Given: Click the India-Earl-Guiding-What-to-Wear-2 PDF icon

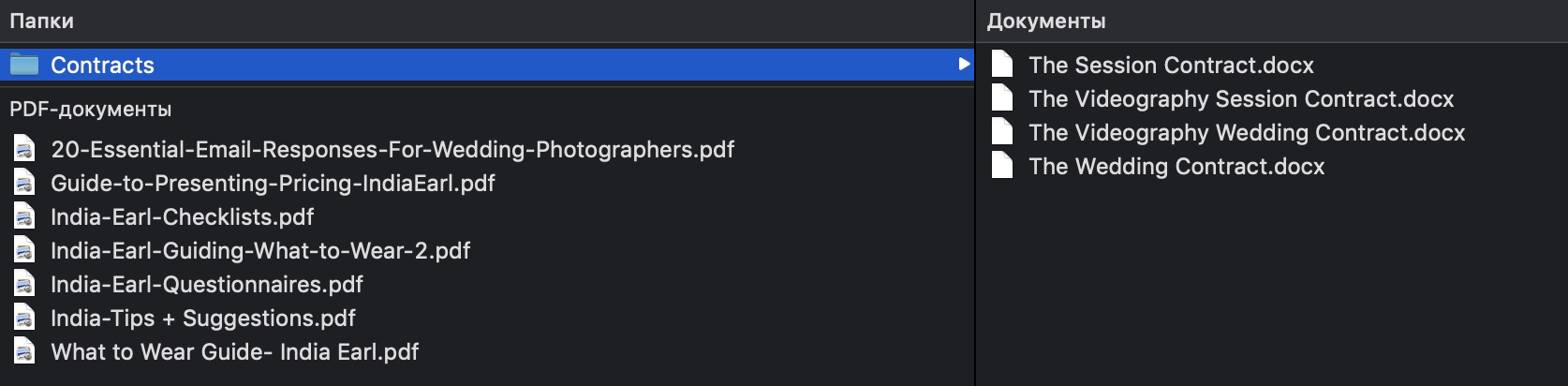Looking at the screenshot, I should click(x=24, y=250).
